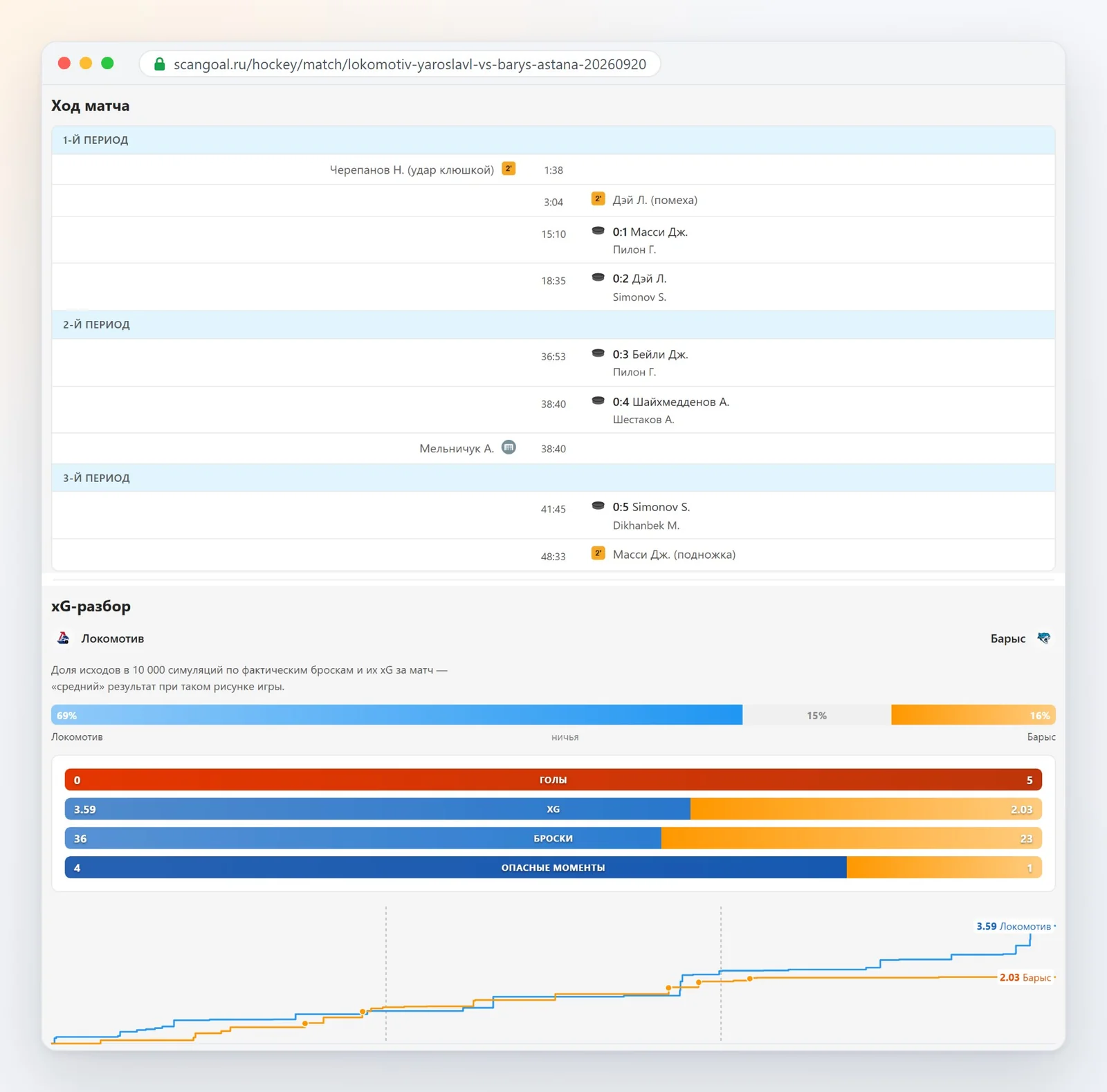
Task: Click the БРОСКИ stat bar label
Action: coord(553,838)
